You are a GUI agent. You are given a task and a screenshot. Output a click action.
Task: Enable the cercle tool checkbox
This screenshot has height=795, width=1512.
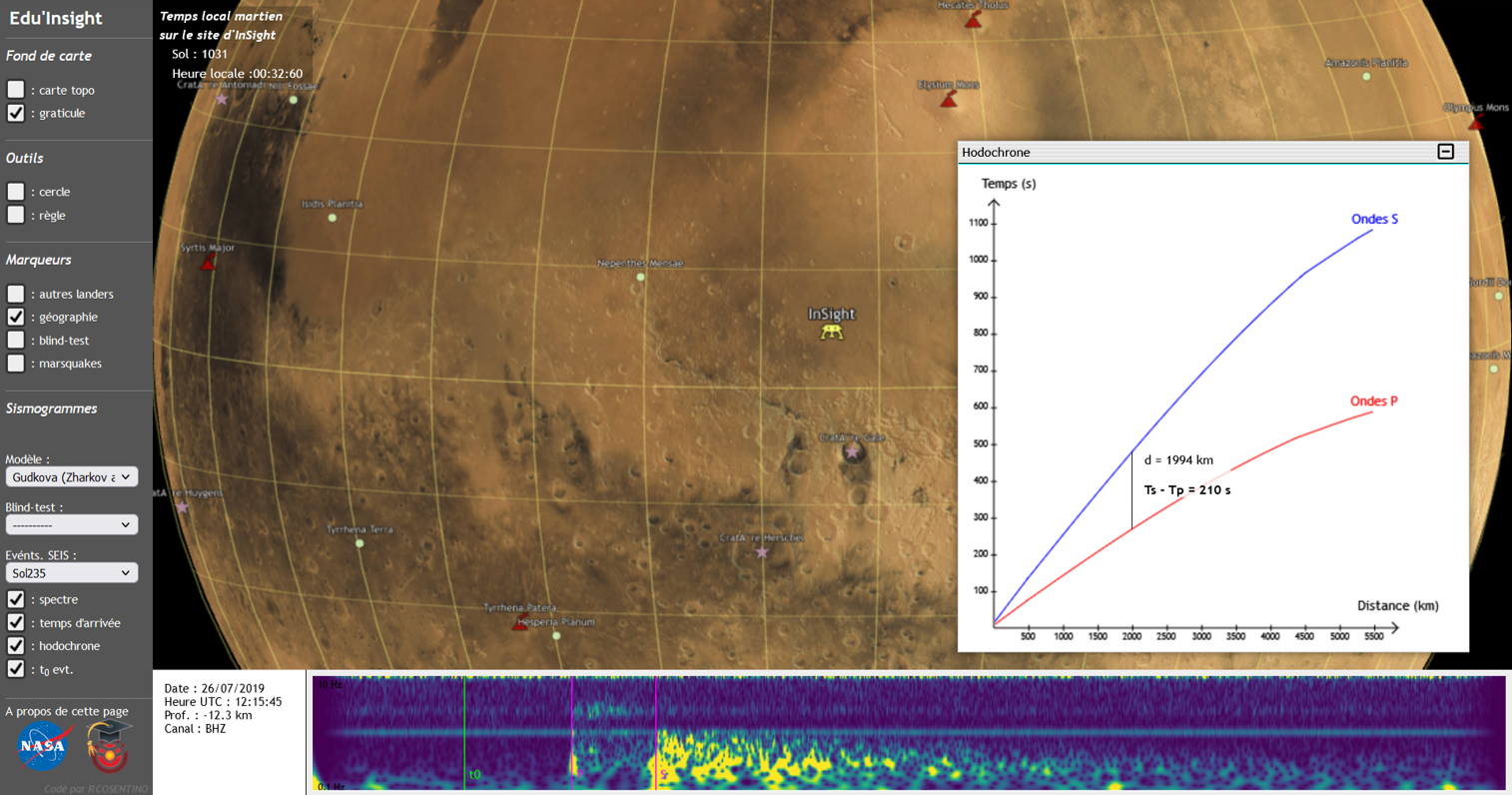coord(16,192)
